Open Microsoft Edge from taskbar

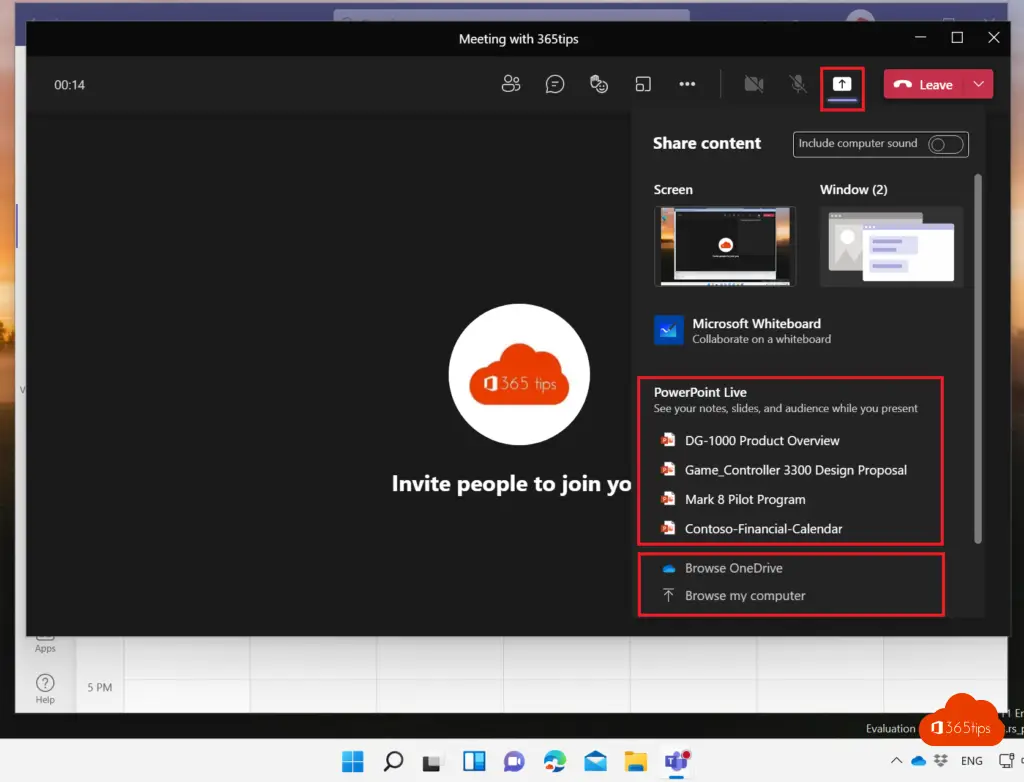pos(554,761)
